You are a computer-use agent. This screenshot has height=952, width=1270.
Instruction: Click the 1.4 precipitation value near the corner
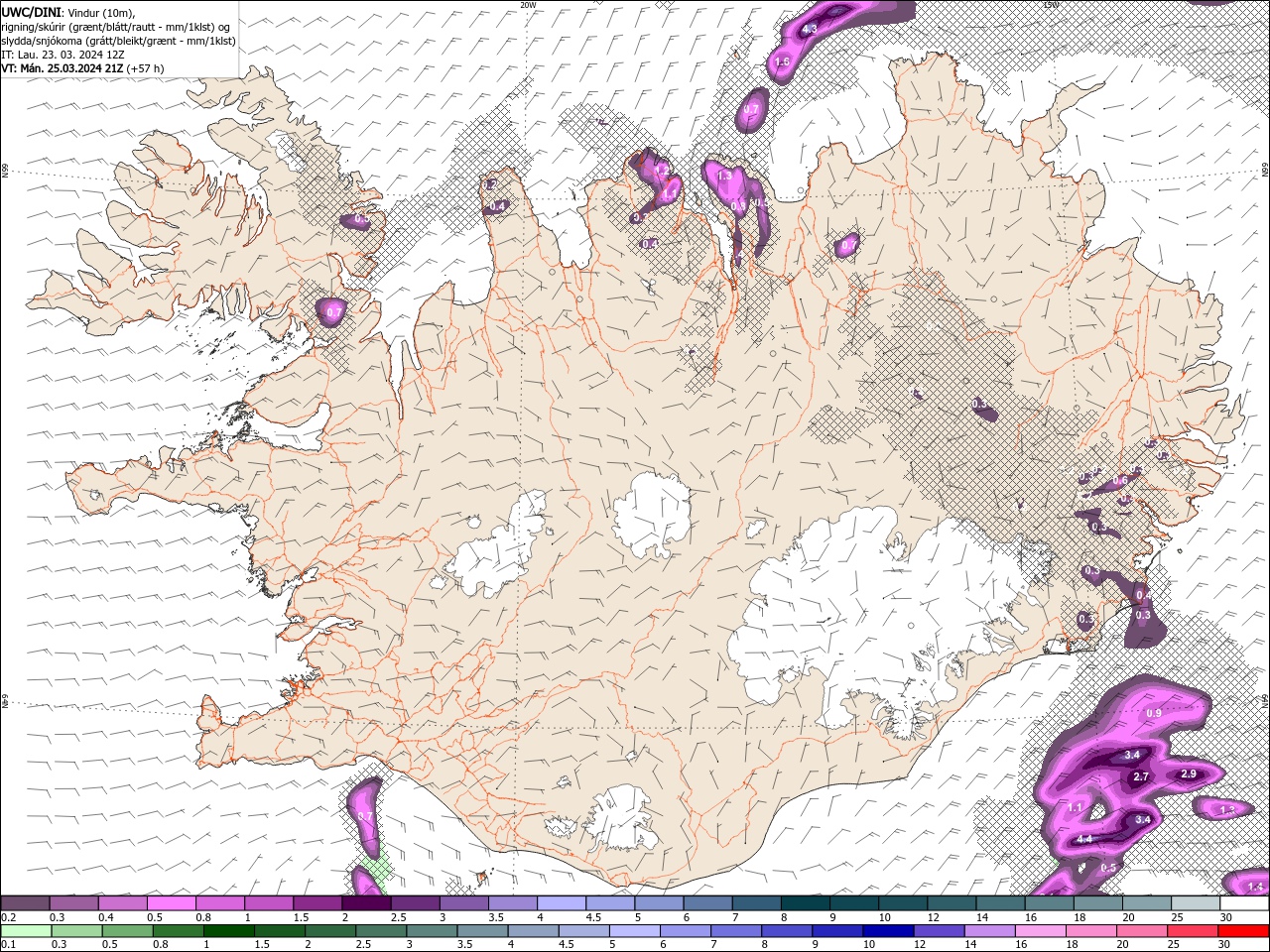click(1255, 887)
